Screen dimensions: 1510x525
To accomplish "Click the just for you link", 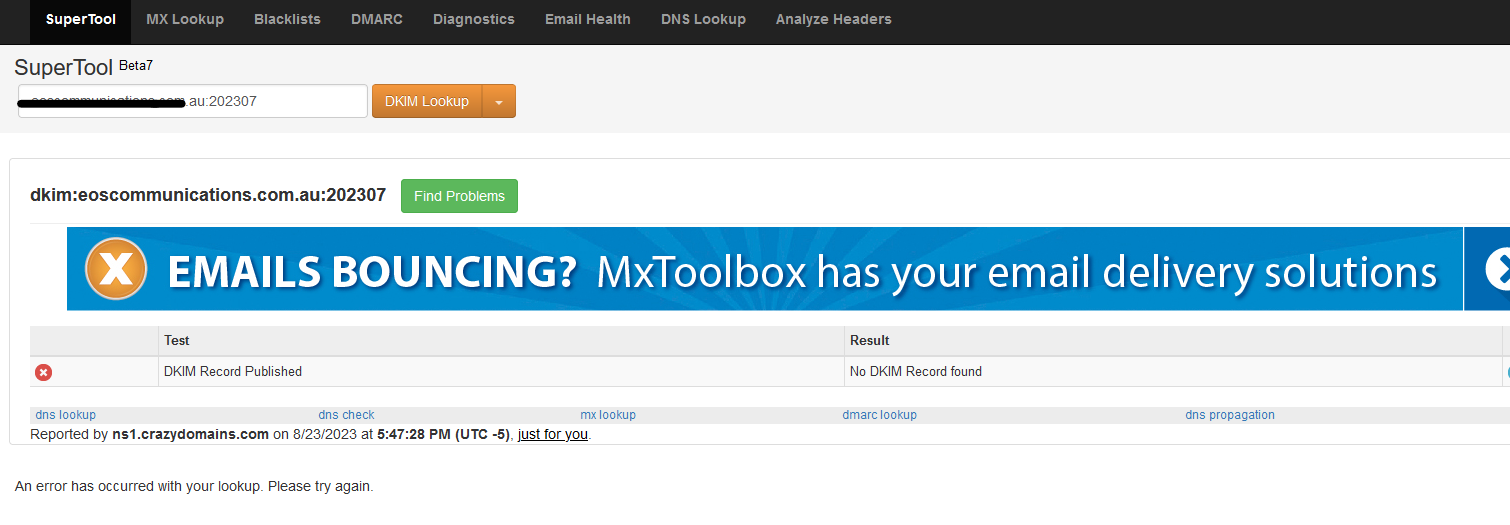I will (553, 434).
